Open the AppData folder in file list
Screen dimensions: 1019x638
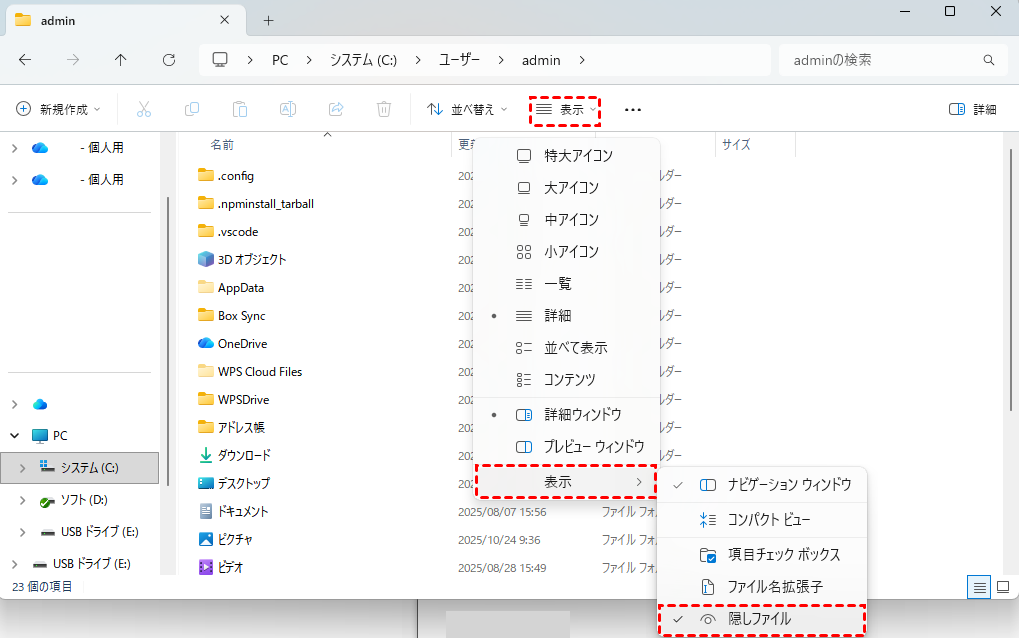click(x=241, y=288)
